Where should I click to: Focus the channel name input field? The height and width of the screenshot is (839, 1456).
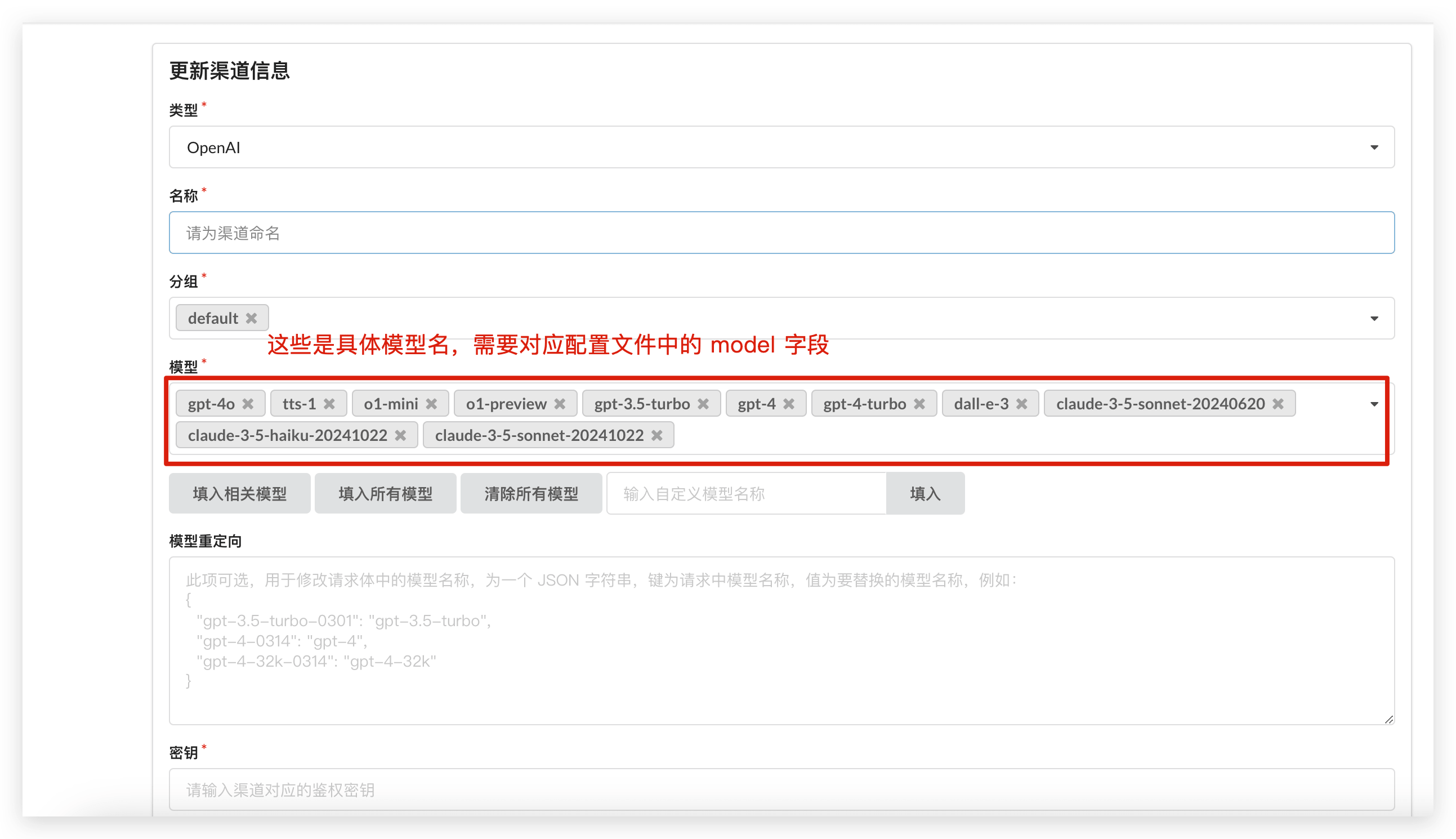[781, 233]
